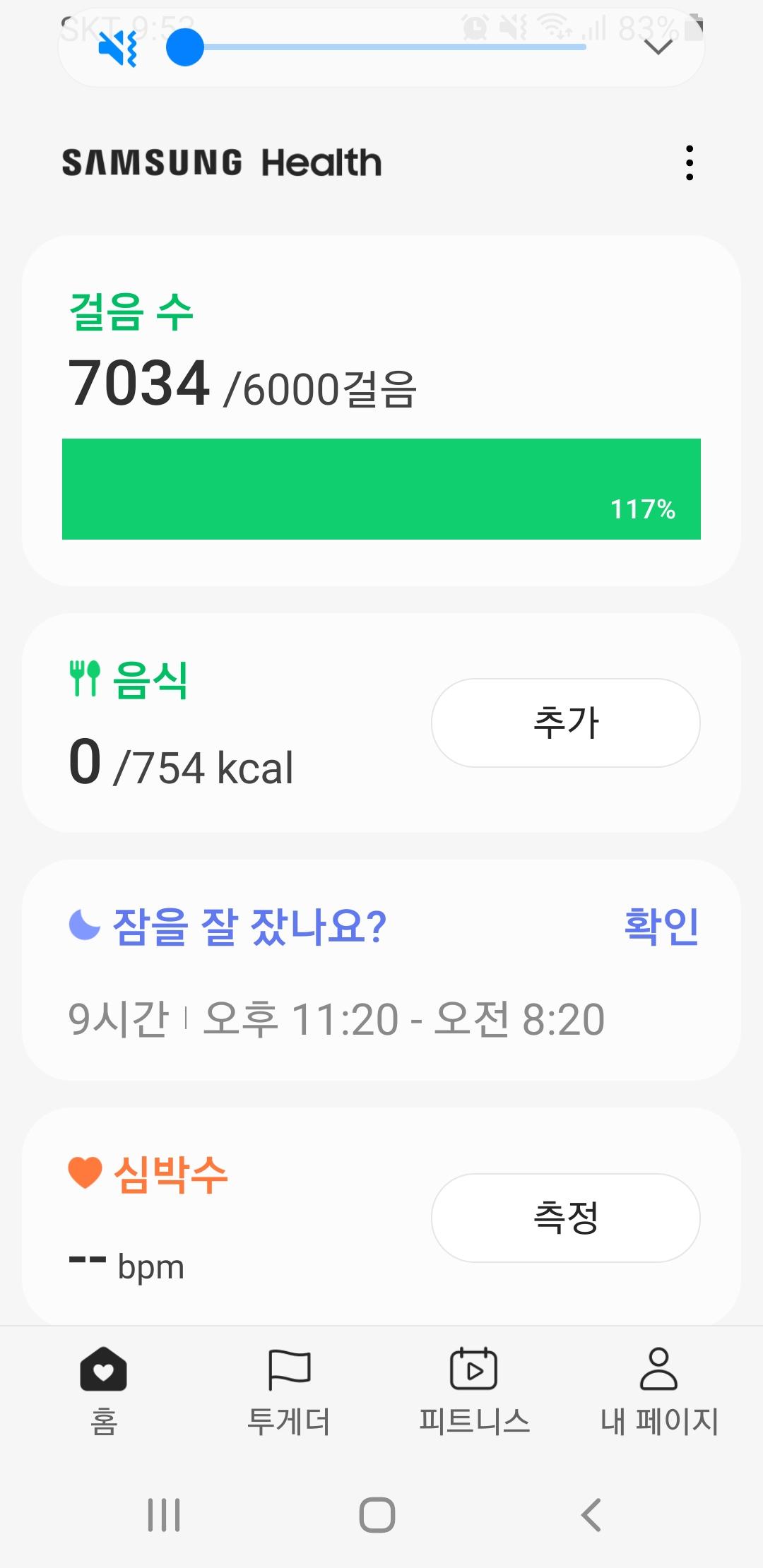Tap the fork and spoon food icon
The height and width of the screenshot is (1568, 763).
click(85, 679)
